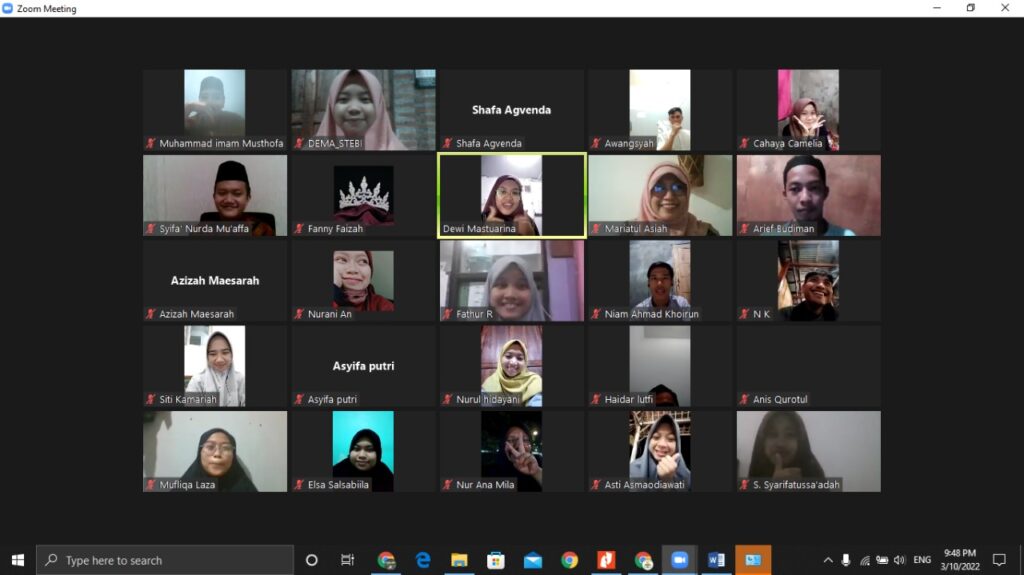Image resolution: width=1024 pixels, height=575 pixels.
Task: Open the Windows notification center
Action: coord(998,560)
